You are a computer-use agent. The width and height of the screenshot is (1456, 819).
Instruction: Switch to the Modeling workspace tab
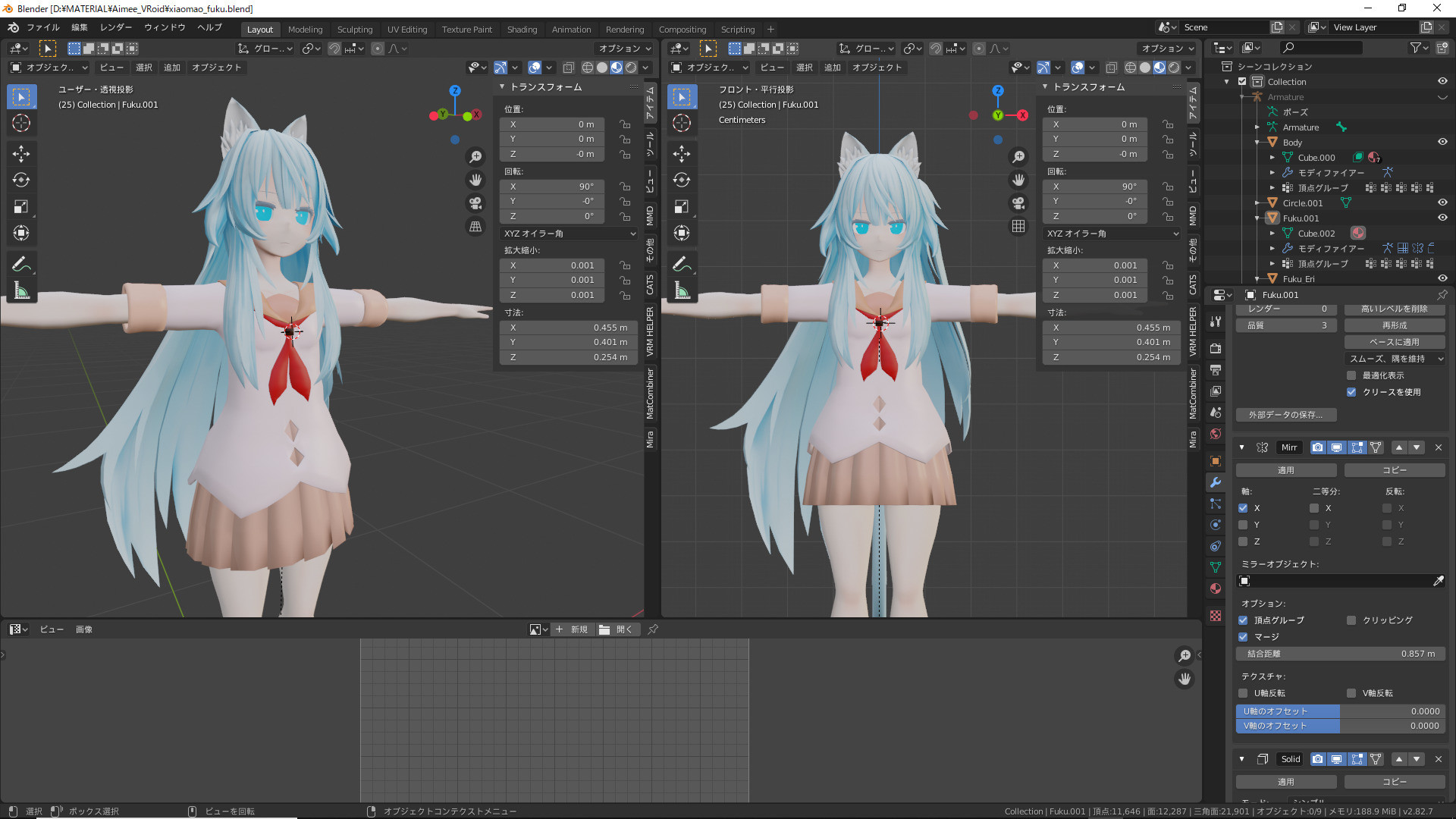(305, 30)
